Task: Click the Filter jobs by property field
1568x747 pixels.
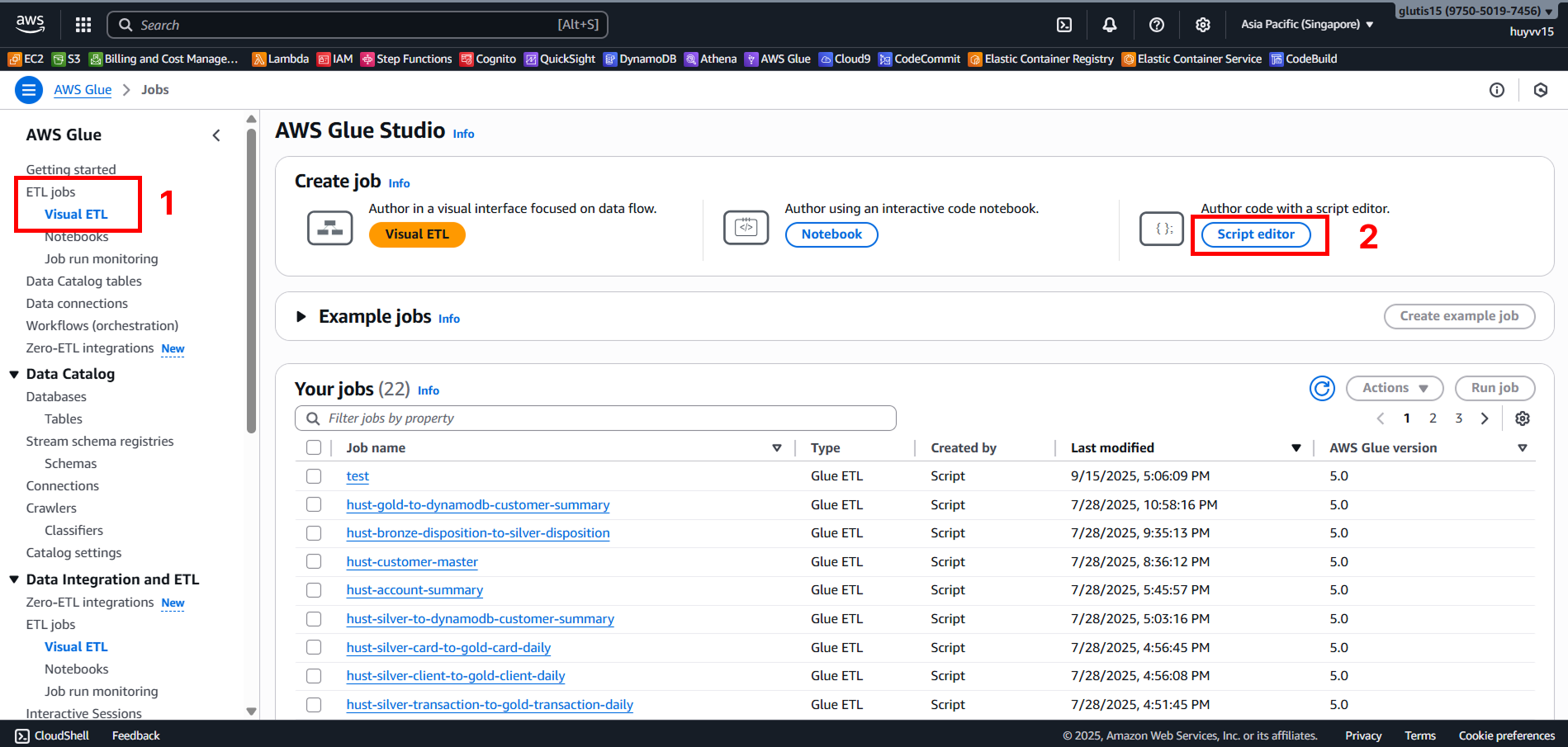Action: [x=595, y=418]
